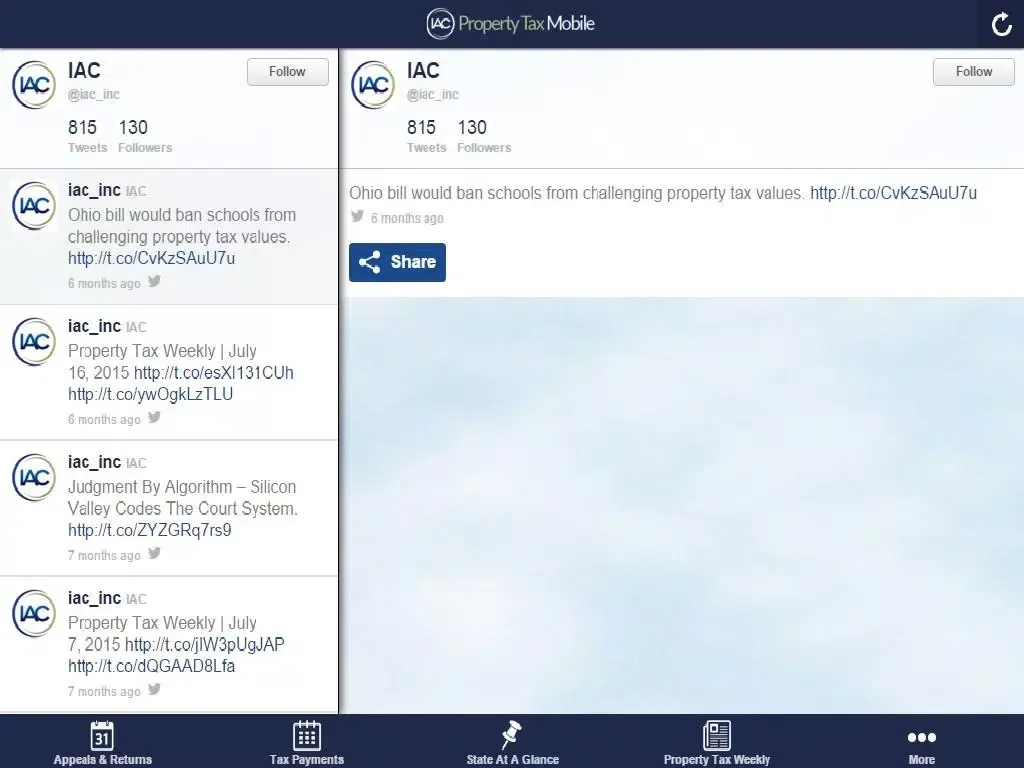Click iac_inc username on July 7 tweet
The width and height of the screenshot is (1024, 768).
click(94, 598)
